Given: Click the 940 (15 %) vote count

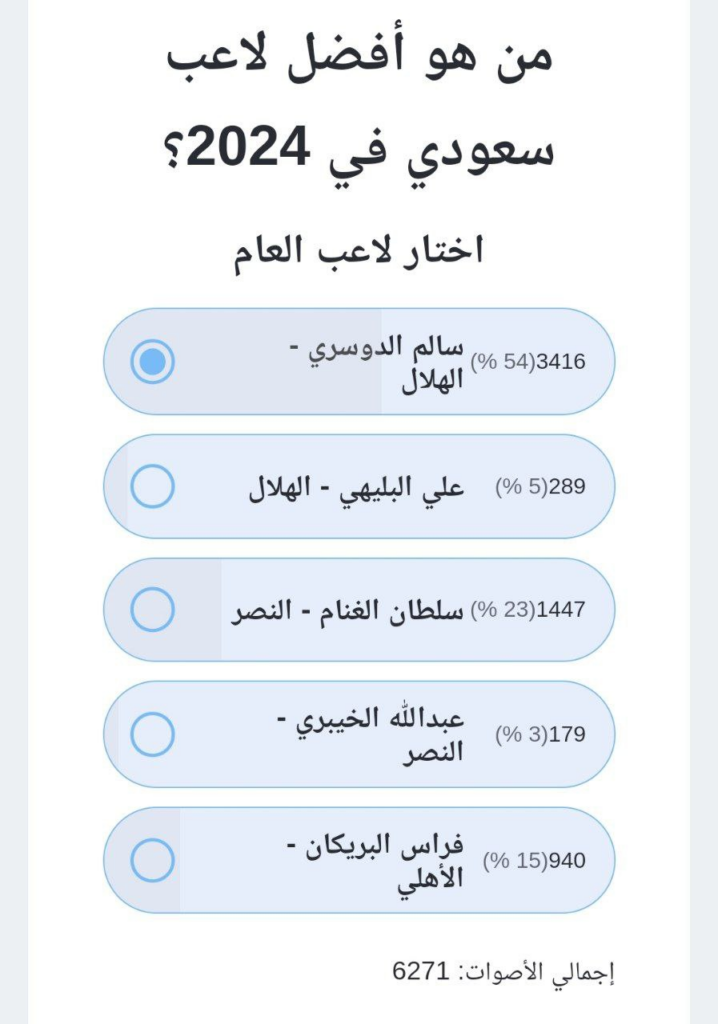Looking at the screenshot, I should [x=534, y=860].
